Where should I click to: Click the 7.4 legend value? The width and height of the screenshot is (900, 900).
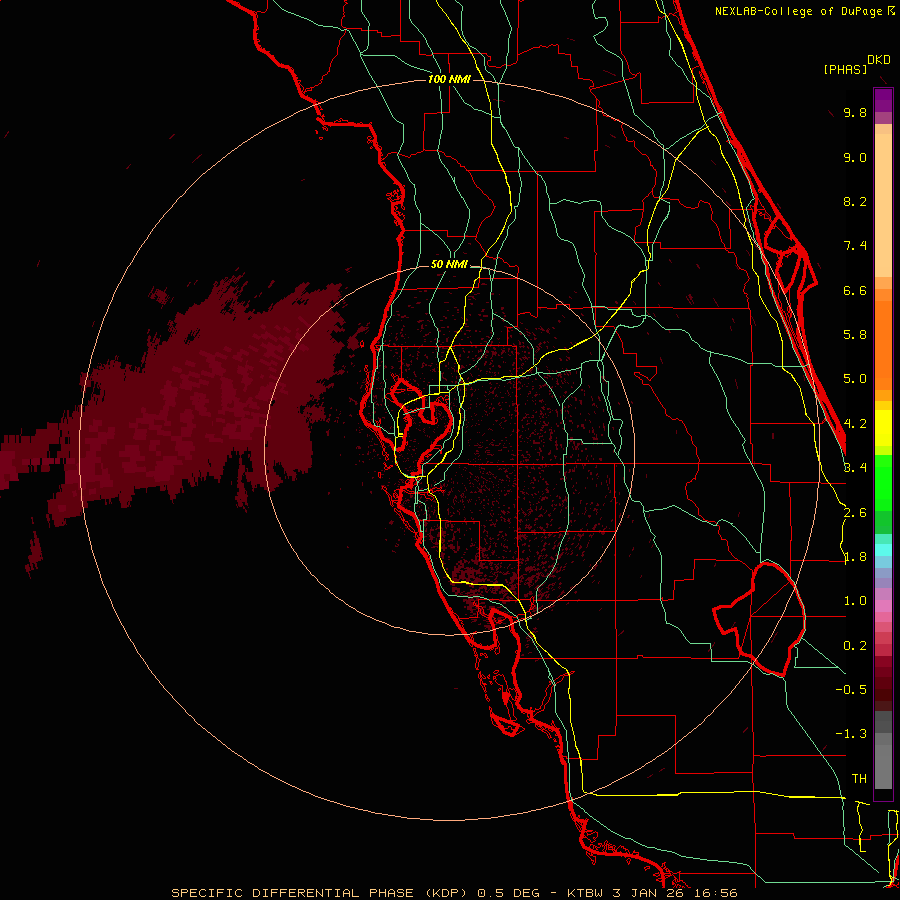[855, 246]
